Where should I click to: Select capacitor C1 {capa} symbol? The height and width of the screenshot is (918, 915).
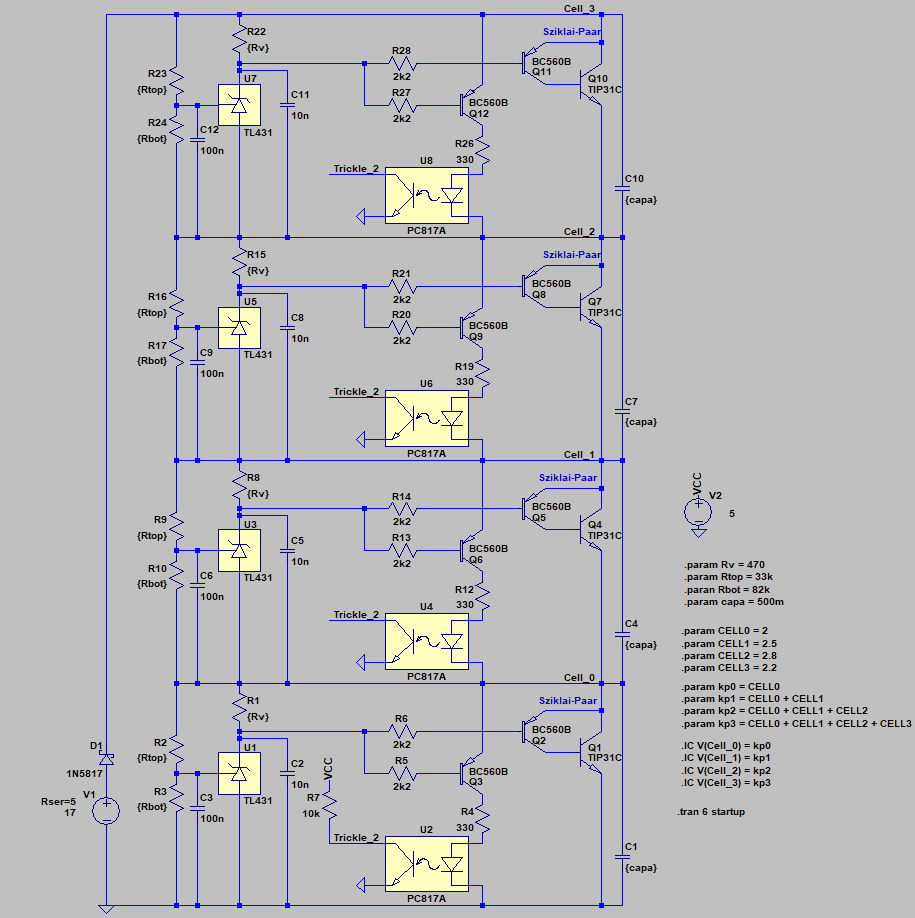coord(622,857)
